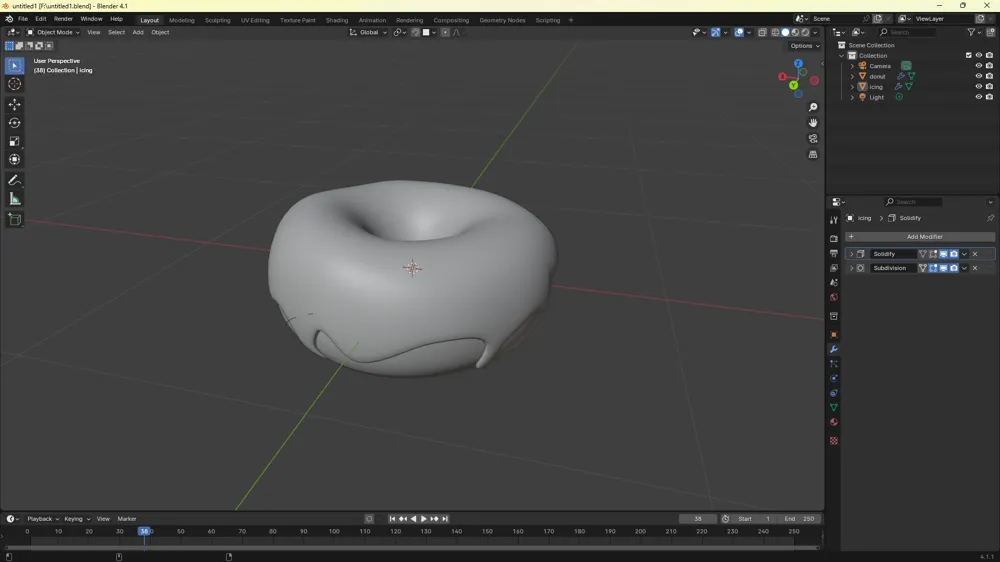
Task: Open the Particles properties tab
Action: (834, 364)
